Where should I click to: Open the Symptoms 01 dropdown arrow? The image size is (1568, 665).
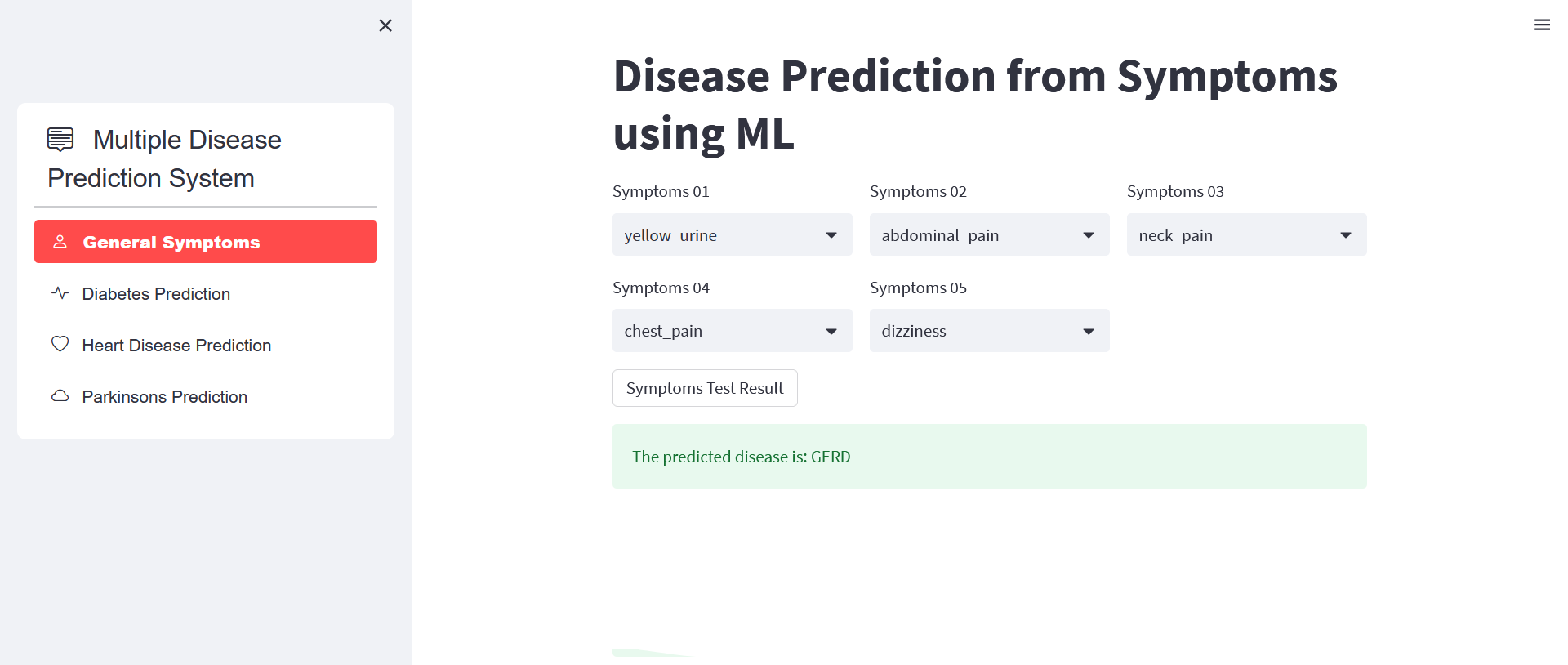pyautogui.click(x=831, y=235)
